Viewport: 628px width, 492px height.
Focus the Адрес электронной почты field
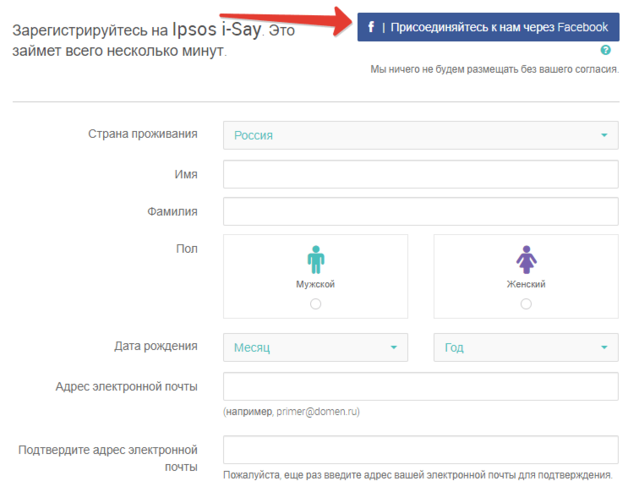[x=421, y=387]
